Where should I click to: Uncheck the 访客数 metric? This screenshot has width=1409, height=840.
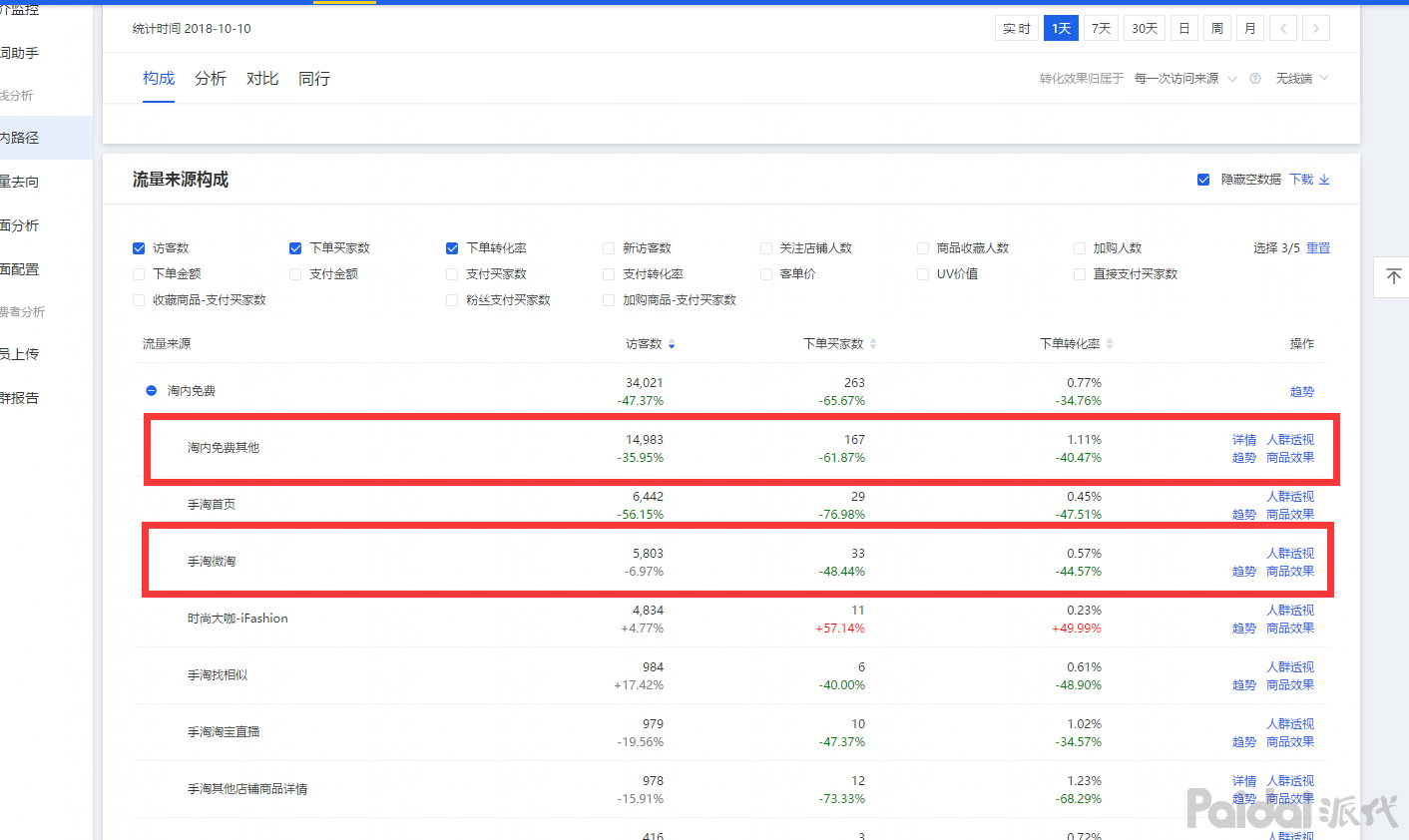139,248
